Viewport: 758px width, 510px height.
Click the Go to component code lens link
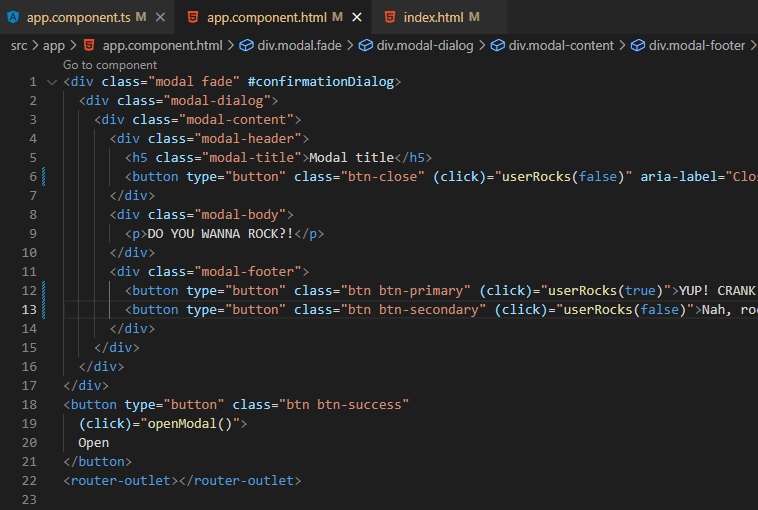pos(110,64)
